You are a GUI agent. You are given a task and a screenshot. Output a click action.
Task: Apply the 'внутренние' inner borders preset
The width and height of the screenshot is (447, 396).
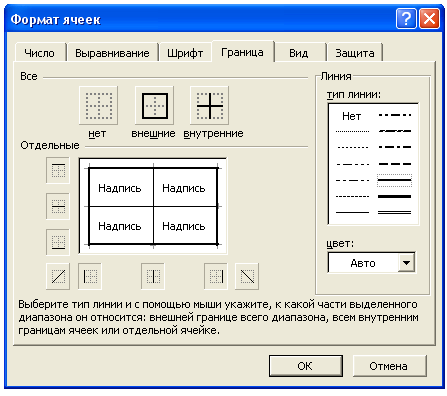coord(209,106)
